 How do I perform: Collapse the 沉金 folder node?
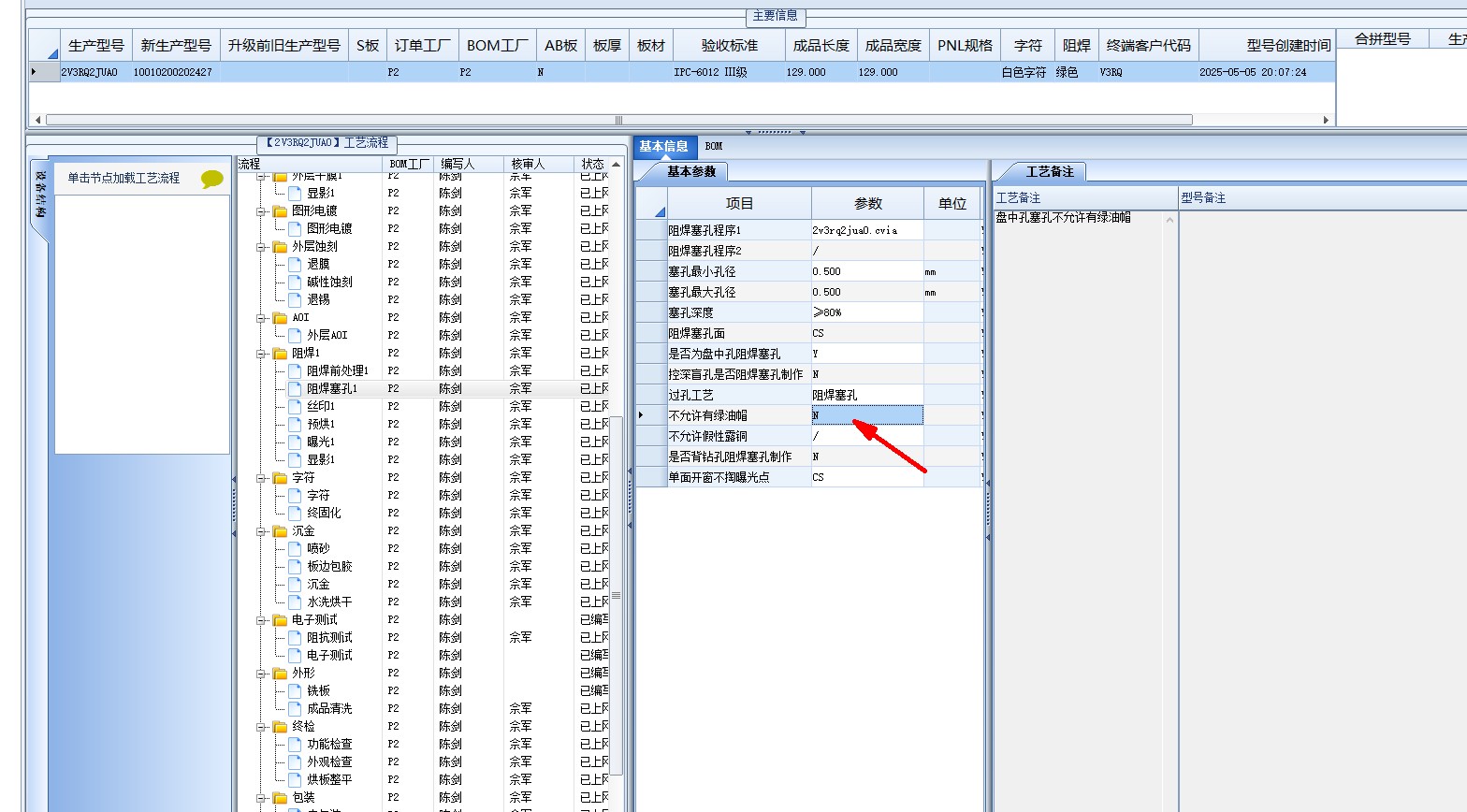(262, 532)
